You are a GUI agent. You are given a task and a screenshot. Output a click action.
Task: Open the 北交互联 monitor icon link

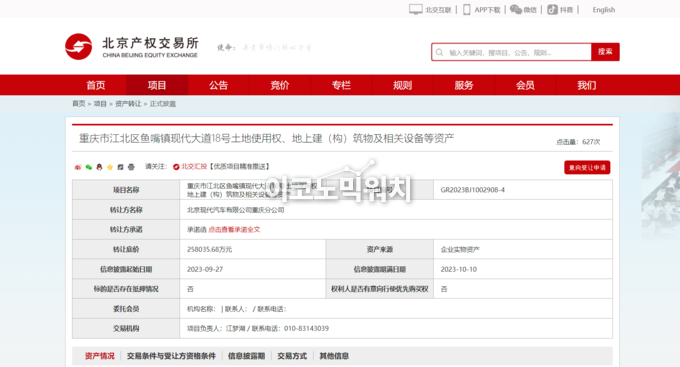tap(415, 10)
